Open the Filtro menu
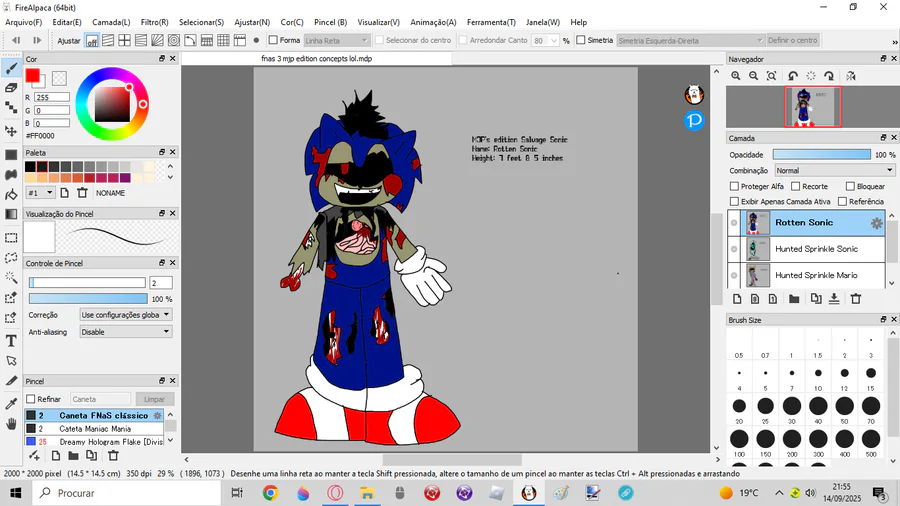 (154, 22)
